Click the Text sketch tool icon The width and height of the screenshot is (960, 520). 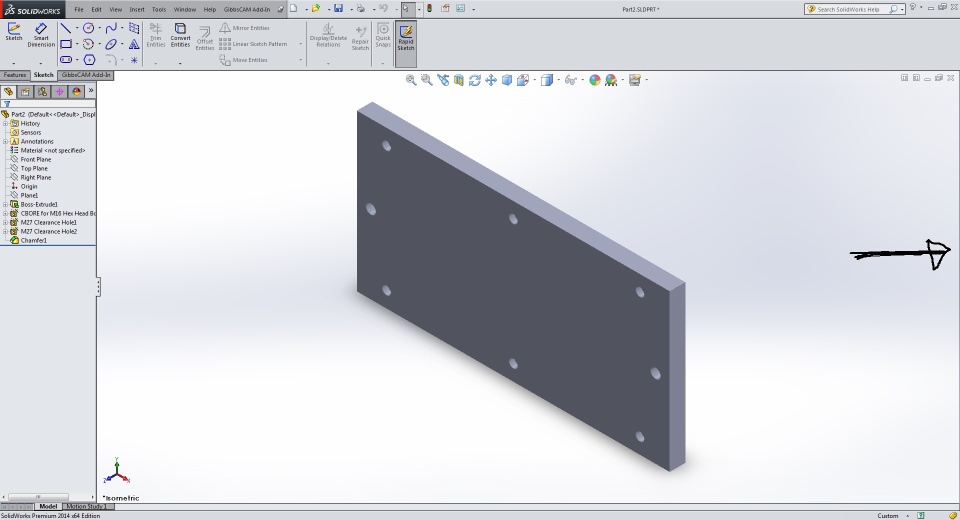point(134,44)
